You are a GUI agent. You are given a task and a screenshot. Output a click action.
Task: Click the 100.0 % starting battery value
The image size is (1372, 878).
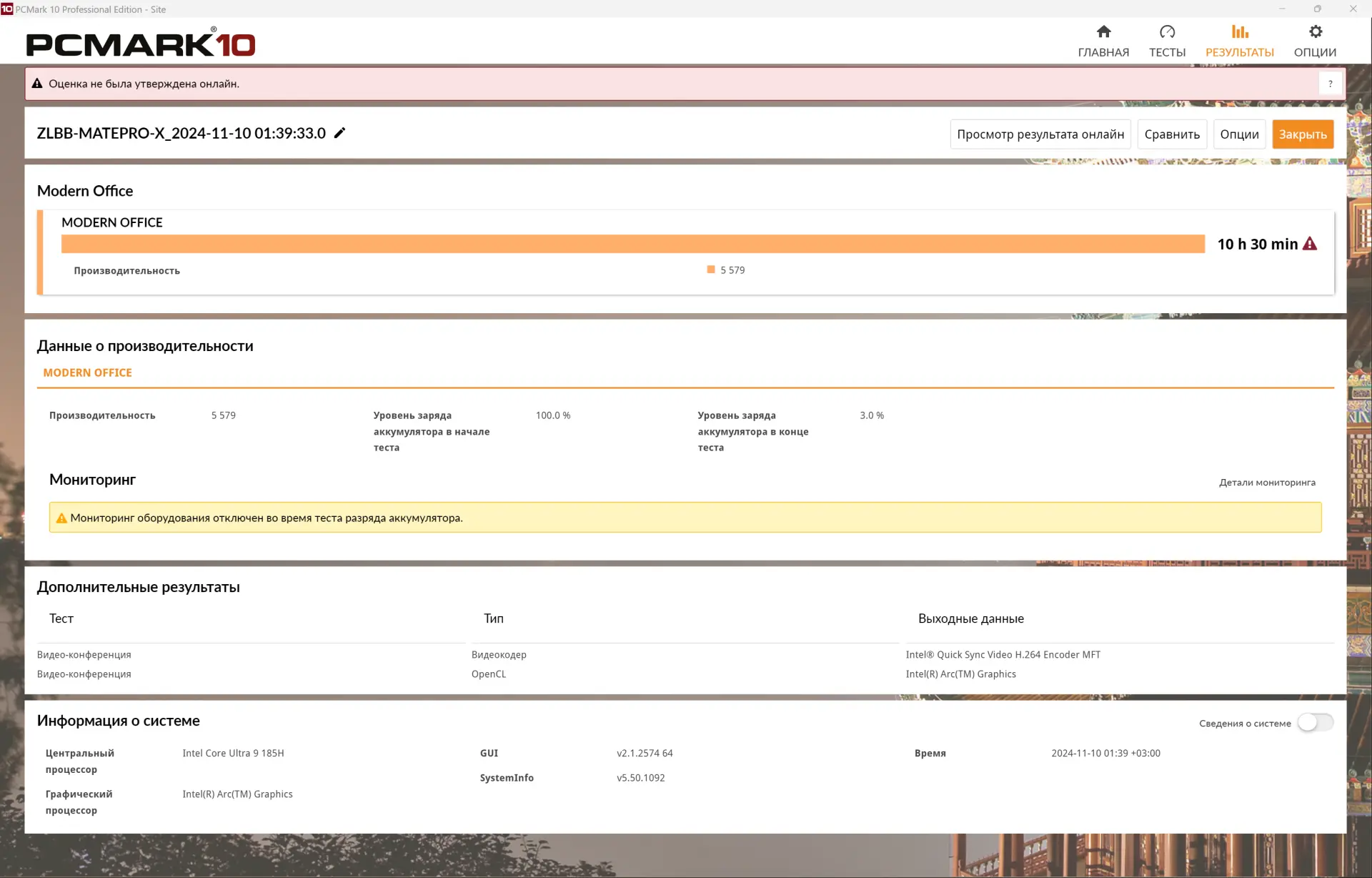(553, 415)
